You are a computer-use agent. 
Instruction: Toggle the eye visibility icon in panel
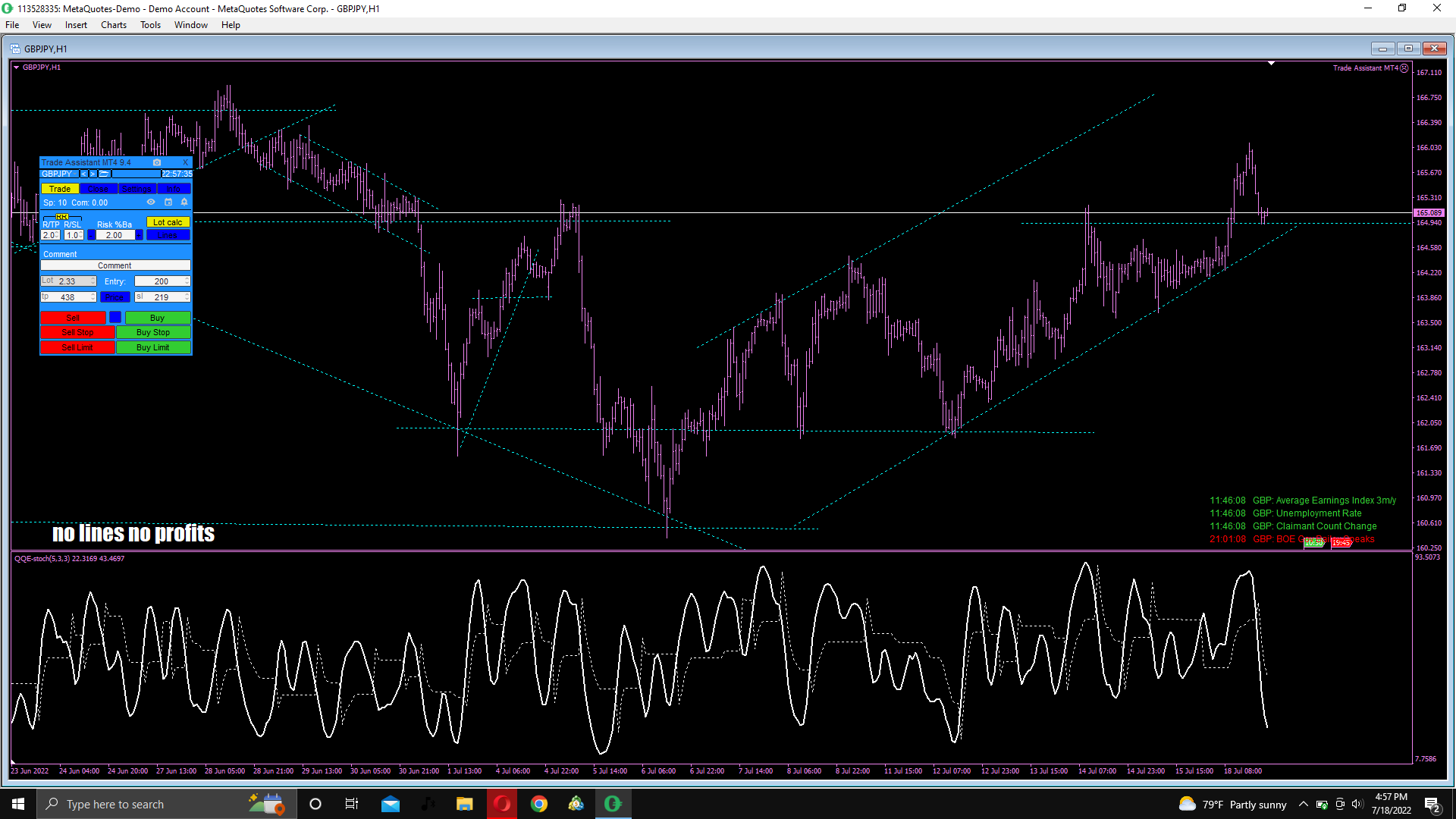[151, 202]
